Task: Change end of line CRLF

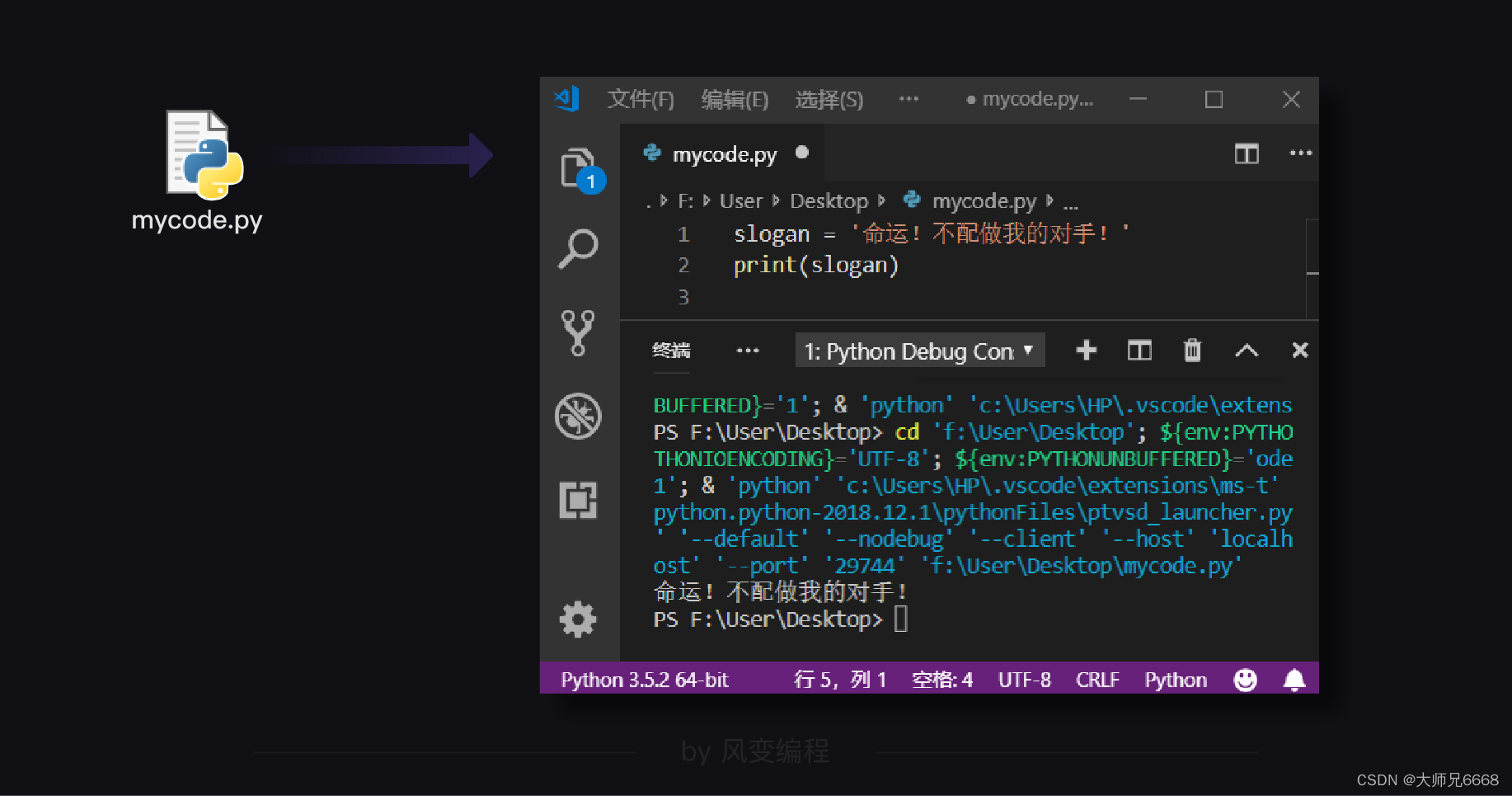Action: tap(1097, 680)
